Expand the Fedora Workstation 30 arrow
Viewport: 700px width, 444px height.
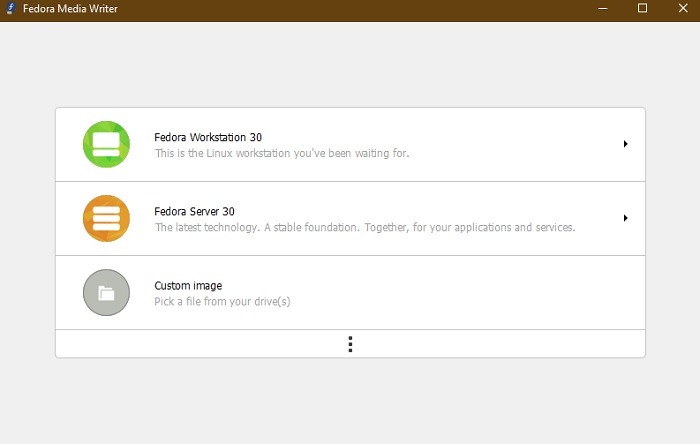coord(625,144)
